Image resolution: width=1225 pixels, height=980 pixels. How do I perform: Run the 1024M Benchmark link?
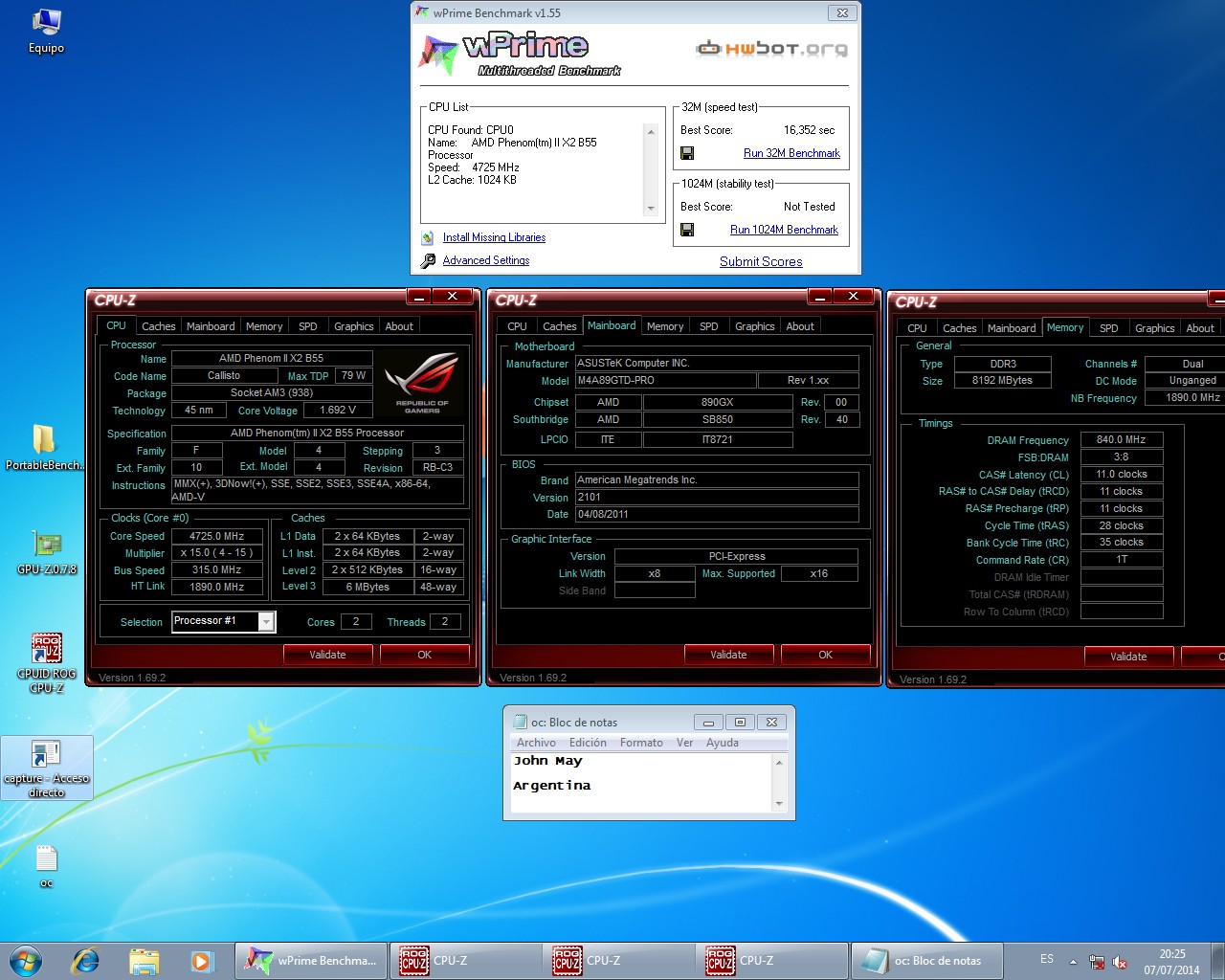[784, 230]
